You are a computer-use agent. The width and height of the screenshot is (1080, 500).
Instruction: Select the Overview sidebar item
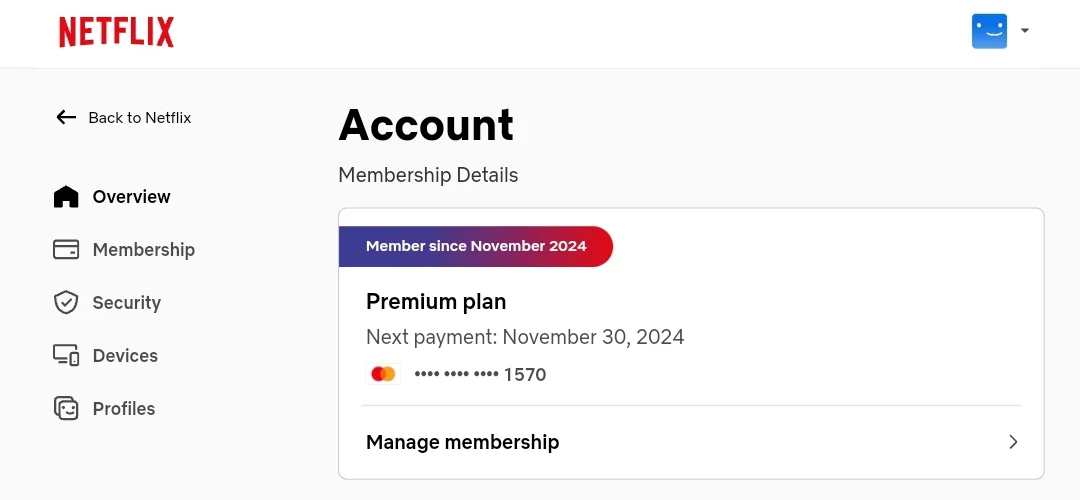pos(112,196)
